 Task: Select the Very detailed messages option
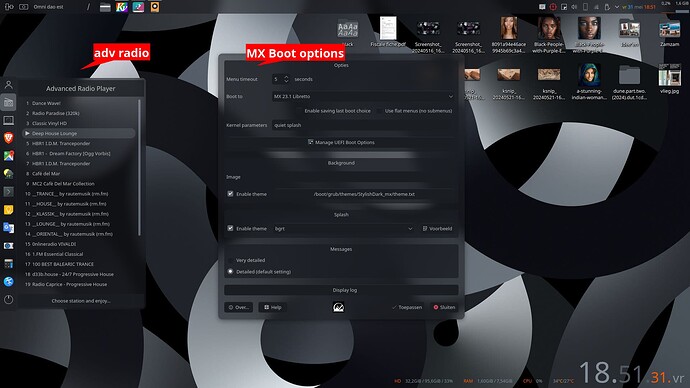(x=246, y=260)
